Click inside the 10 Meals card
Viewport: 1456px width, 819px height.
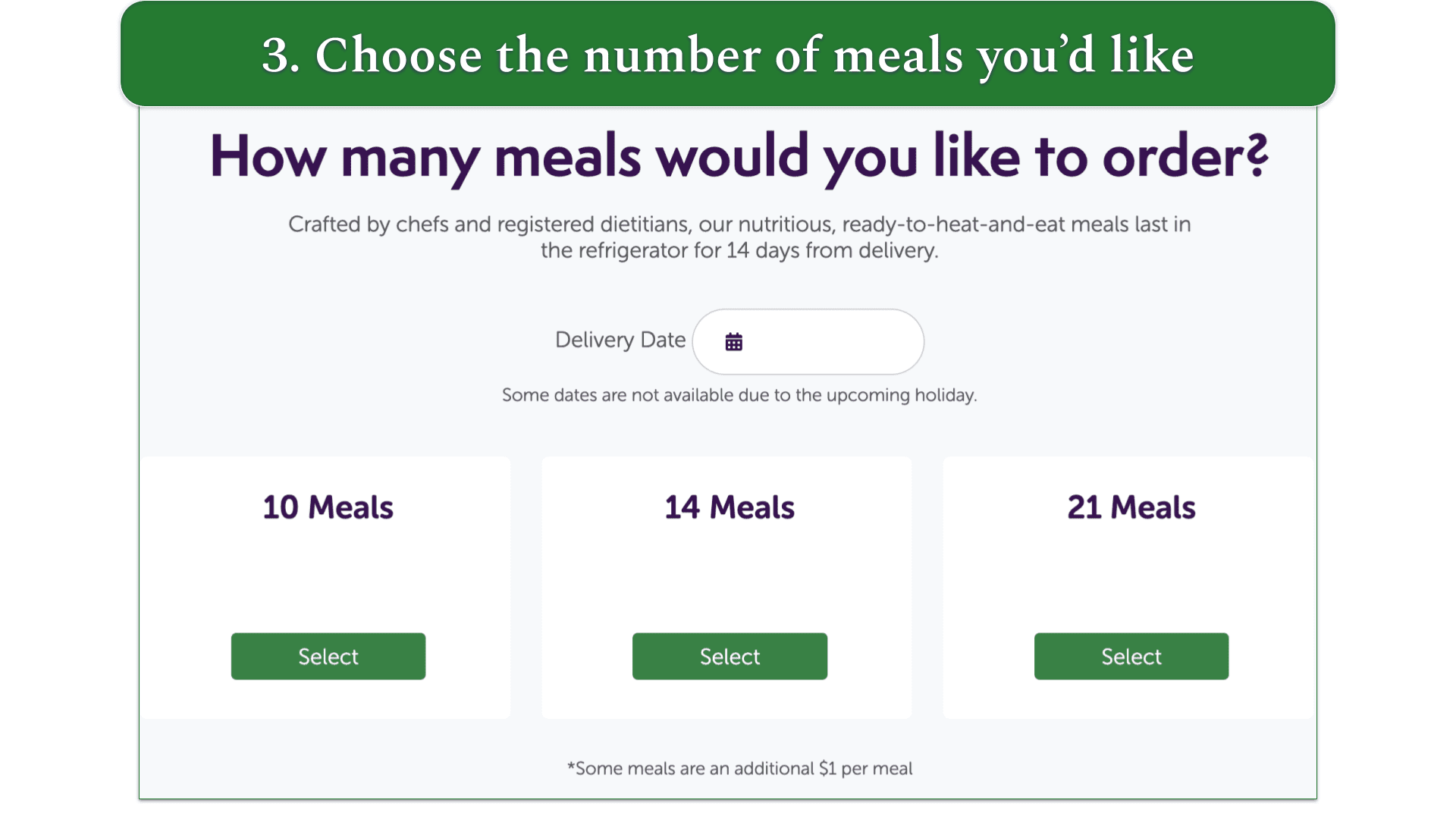328,584
